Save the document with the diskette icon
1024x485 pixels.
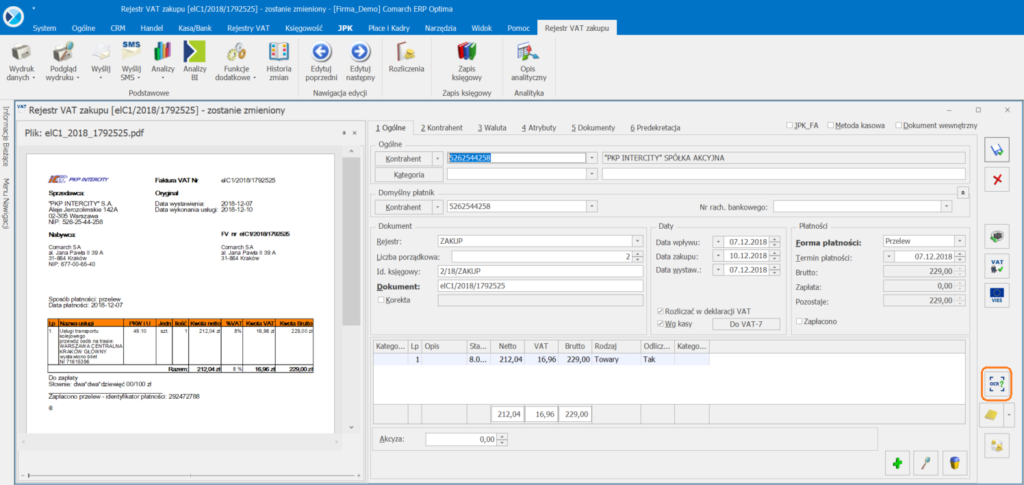click(x=997, y=150)
